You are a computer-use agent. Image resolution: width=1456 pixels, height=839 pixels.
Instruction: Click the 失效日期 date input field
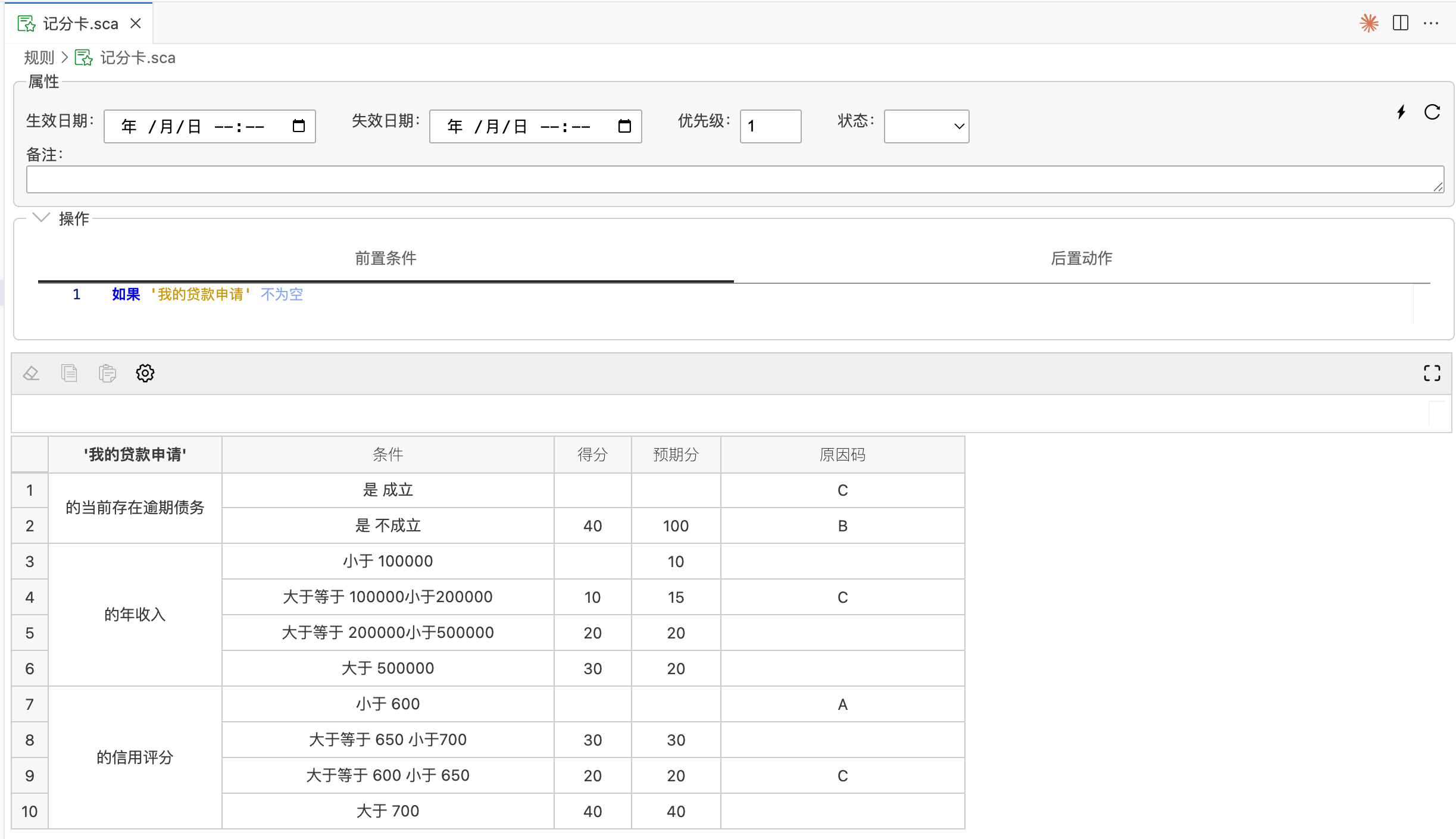(535, 126)
